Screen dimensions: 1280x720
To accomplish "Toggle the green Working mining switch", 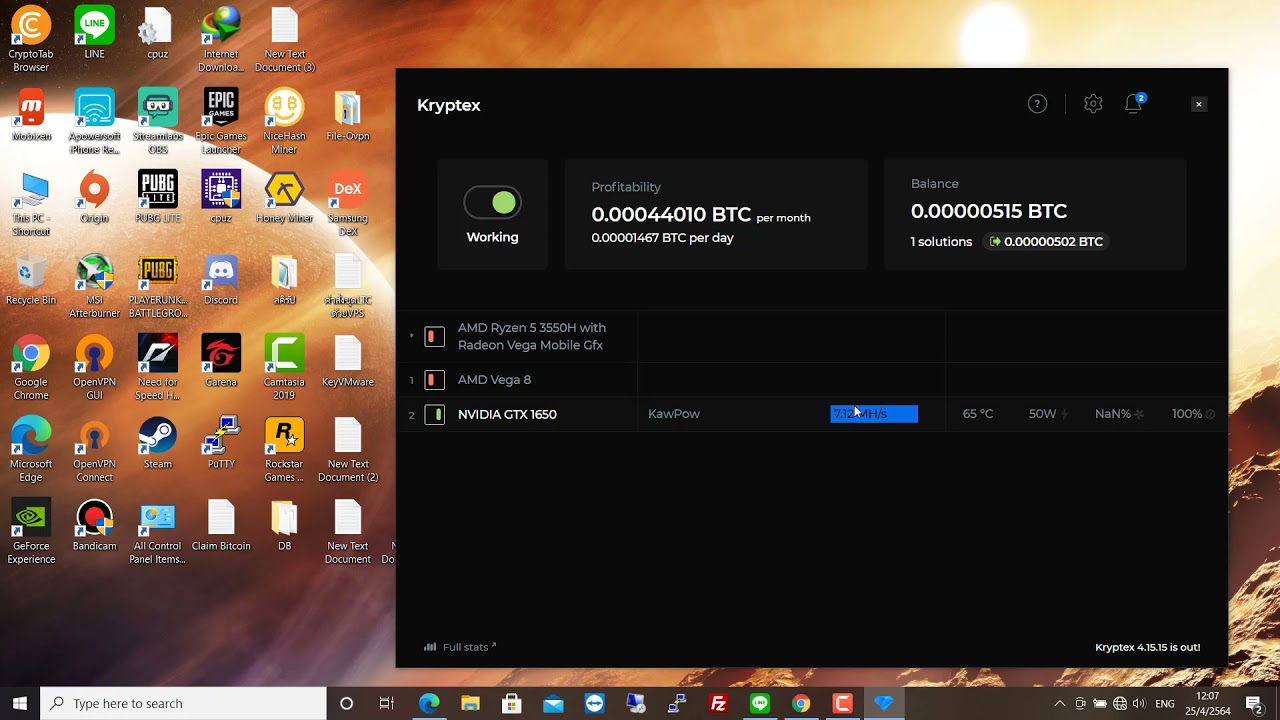I will (x=492, y=203).
